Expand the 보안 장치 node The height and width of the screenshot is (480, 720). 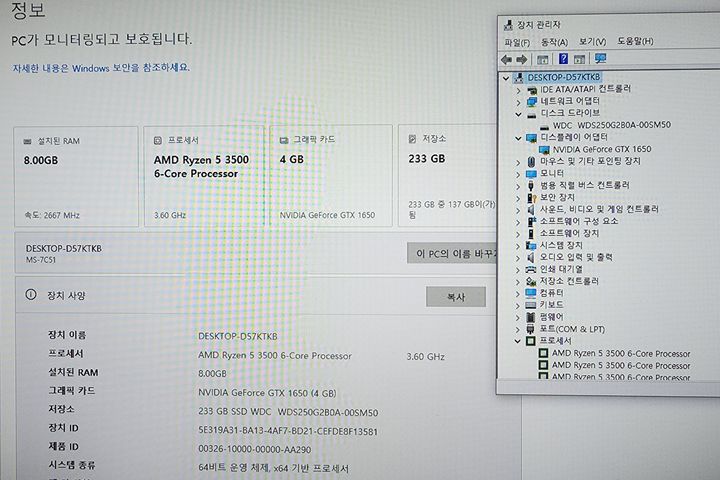point(518,198)
